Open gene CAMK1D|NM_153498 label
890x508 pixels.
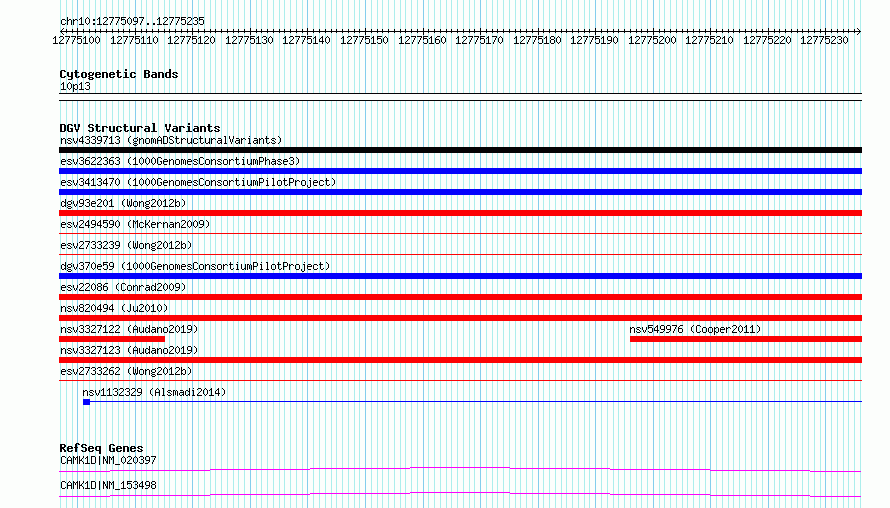(x=108, y=485)
